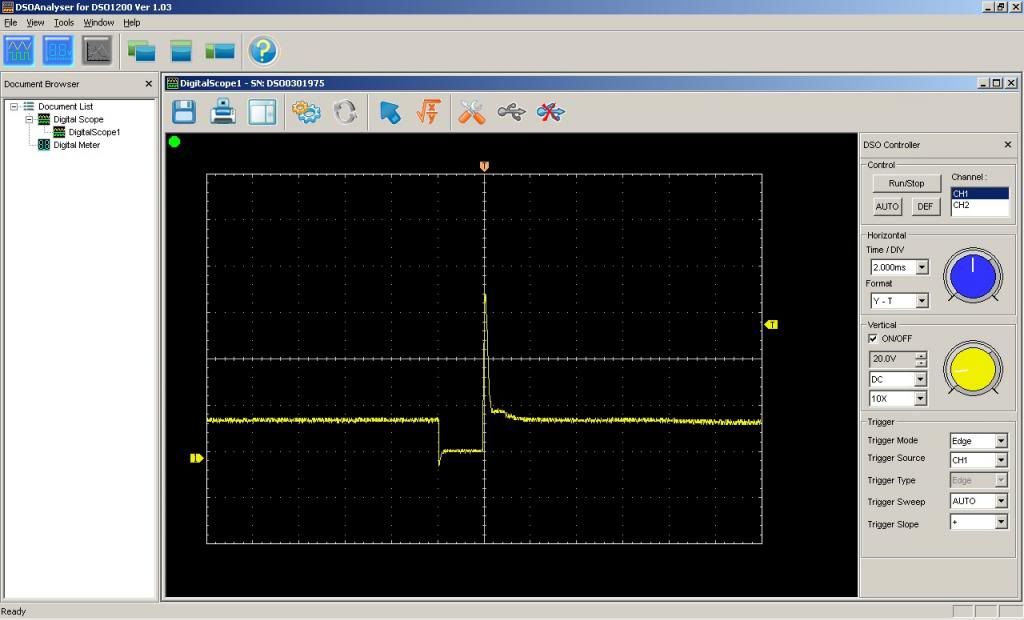The height and width of the screenshot is (620, 1024).
Task: Click the tile windows vertically icon
Action: coord(220,50)
